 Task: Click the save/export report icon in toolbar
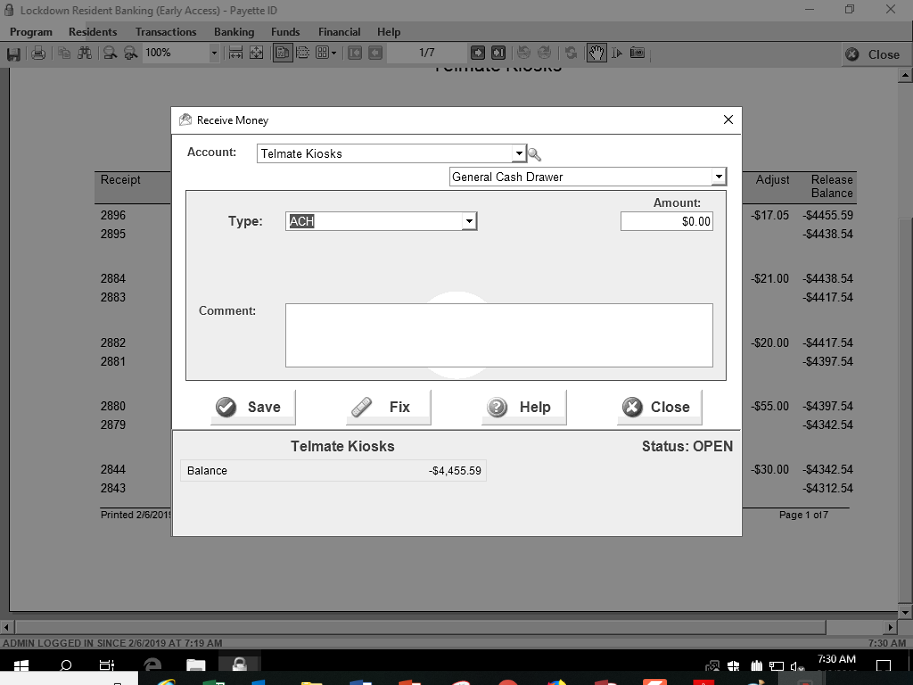[x=13, y=54]
